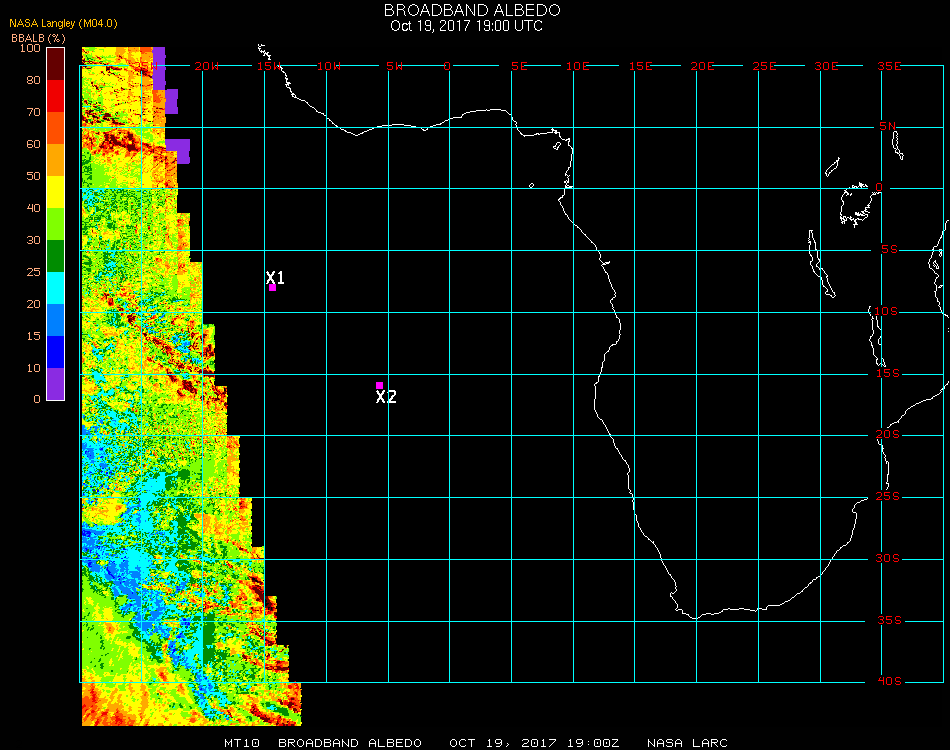The height and width of the screenshot is (750, 950).
Task: Click the 35S latitude label
Action: [x=889, y=620]
